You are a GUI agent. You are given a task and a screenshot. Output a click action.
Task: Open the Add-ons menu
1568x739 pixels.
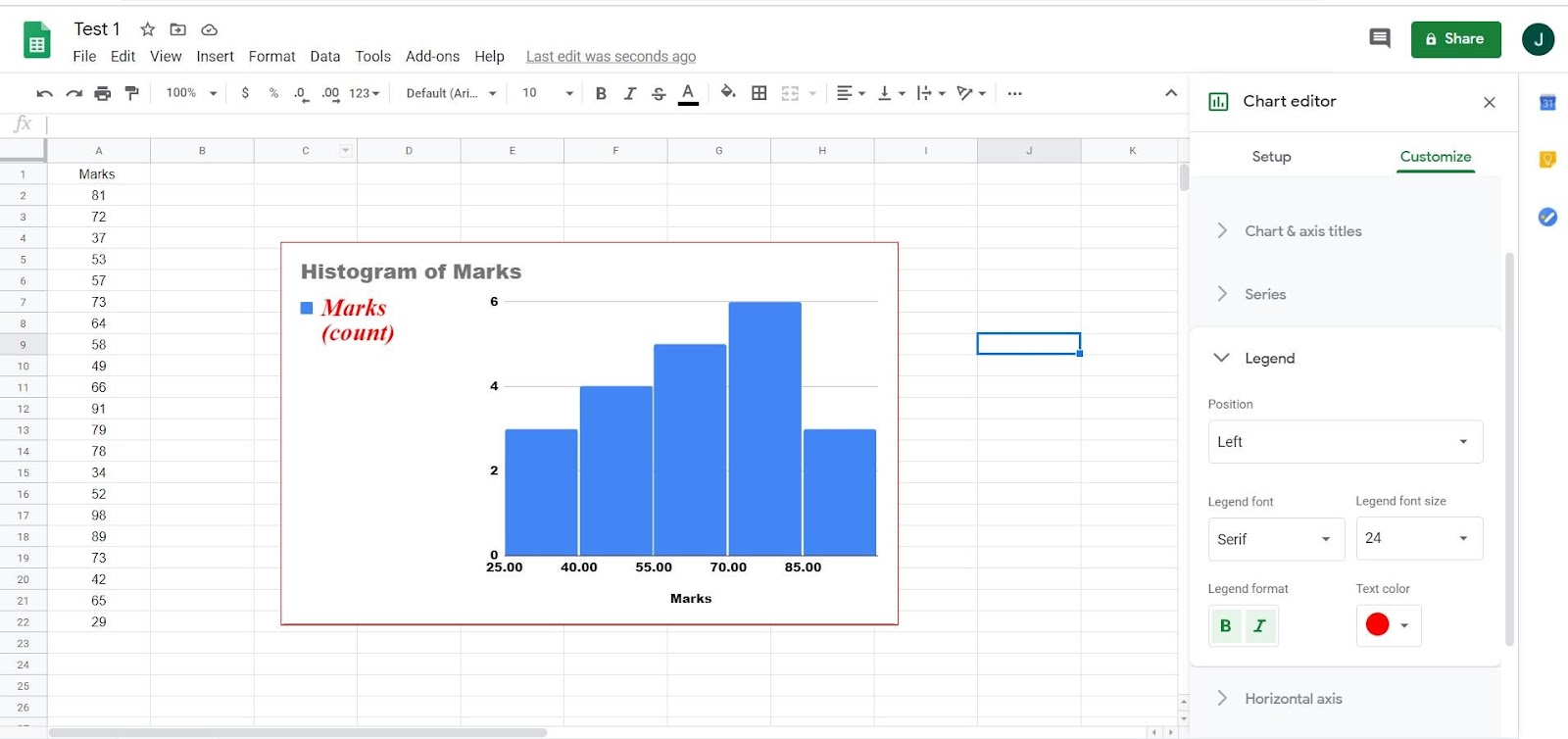click(x=432, y=57)
